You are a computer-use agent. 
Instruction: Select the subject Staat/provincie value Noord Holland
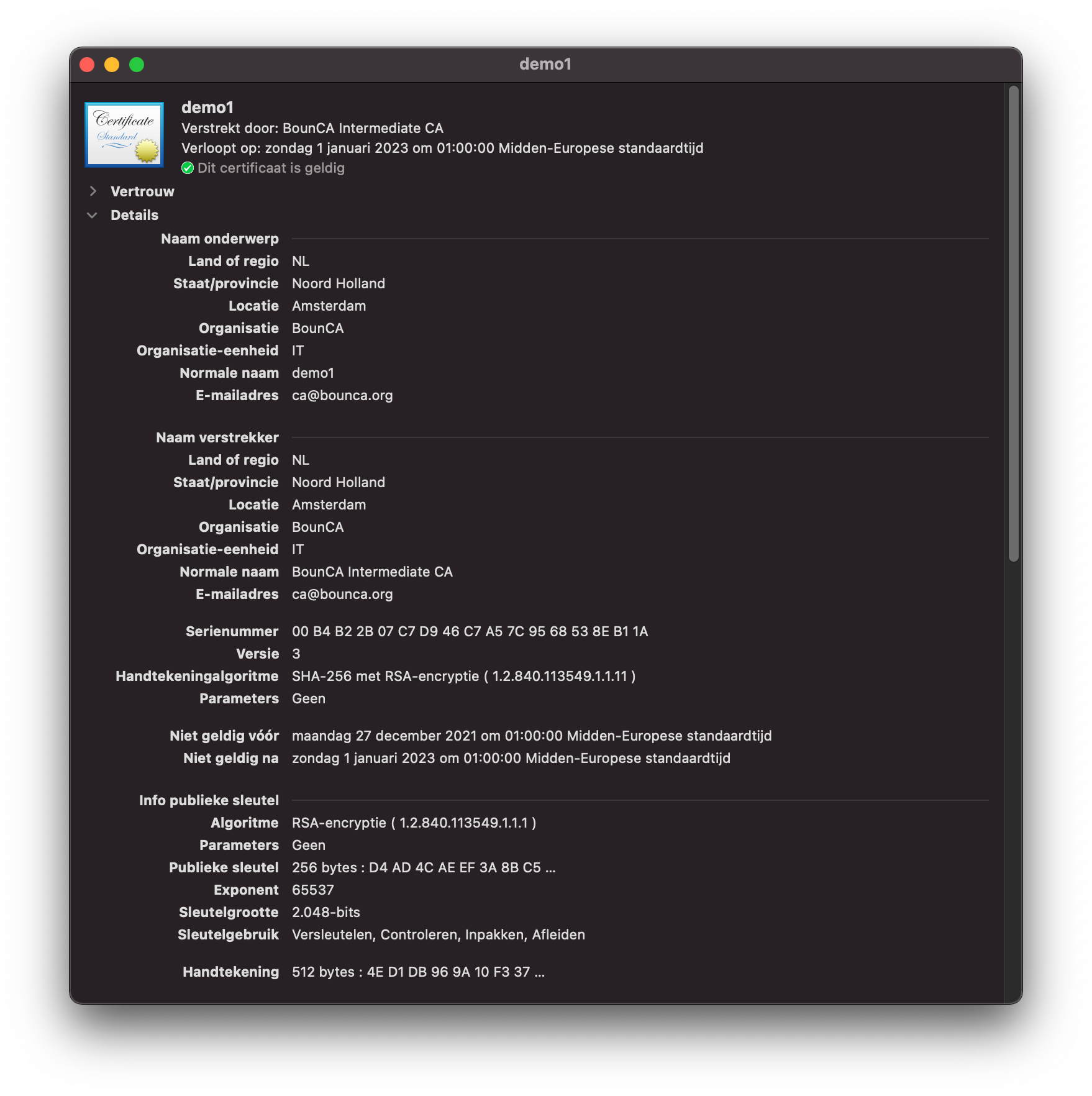[339, 284]
